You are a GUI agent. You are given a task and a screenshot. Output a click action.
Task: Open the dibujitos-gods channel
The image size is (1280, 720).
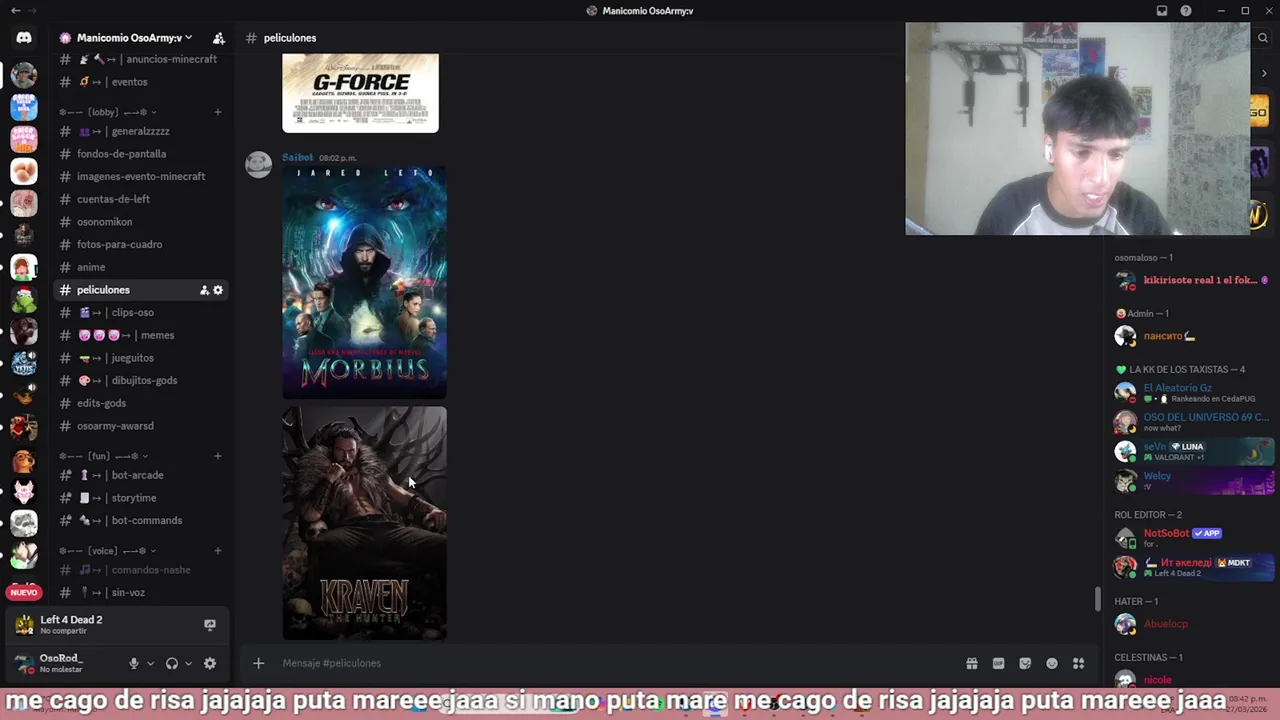(140, 380)
